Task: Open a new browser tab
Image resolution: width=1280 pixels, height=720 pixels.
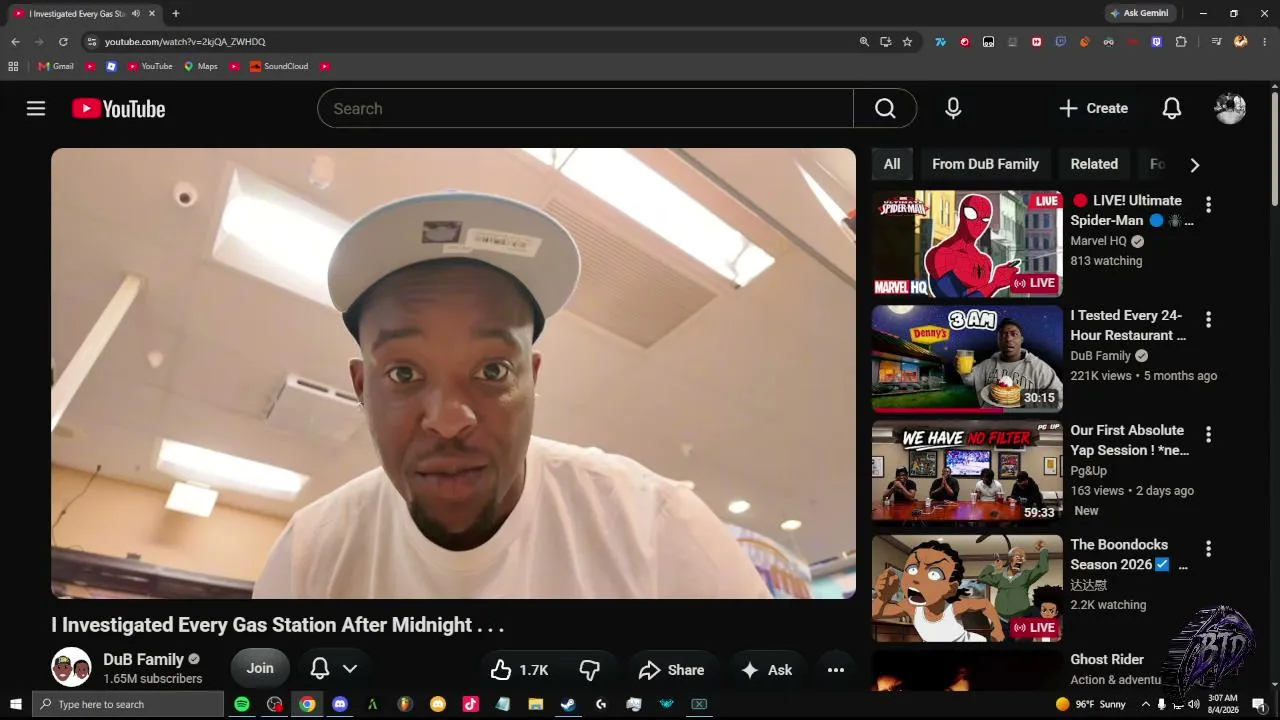Action: [176, 14]
